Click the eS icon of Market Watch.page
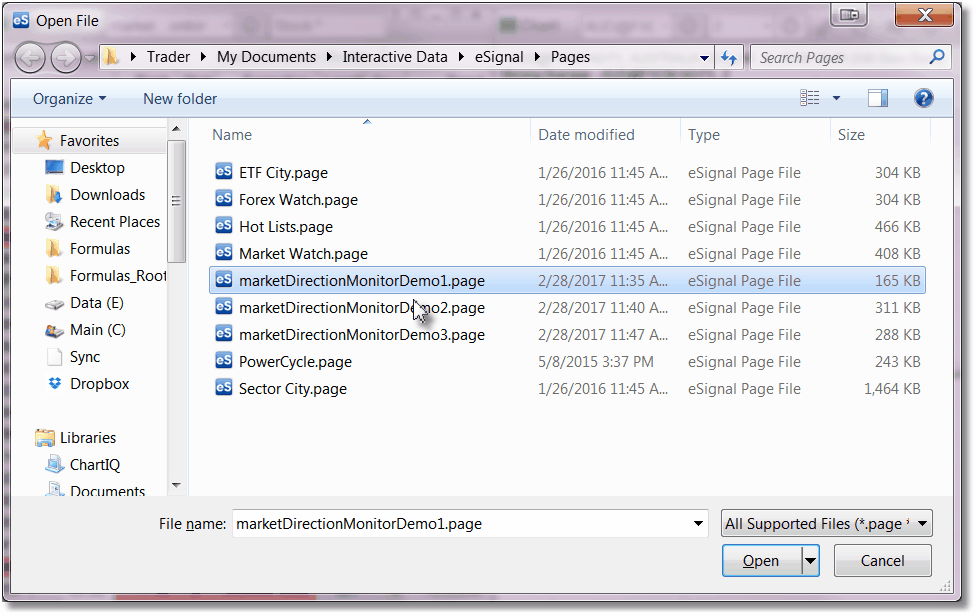 (x=224, y=253)
